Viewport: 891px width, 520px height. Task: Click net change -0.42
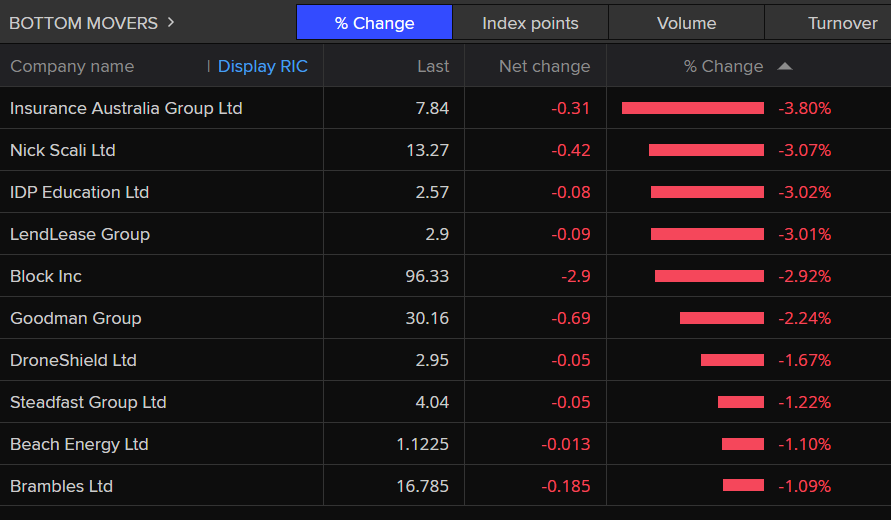point(571,150)
